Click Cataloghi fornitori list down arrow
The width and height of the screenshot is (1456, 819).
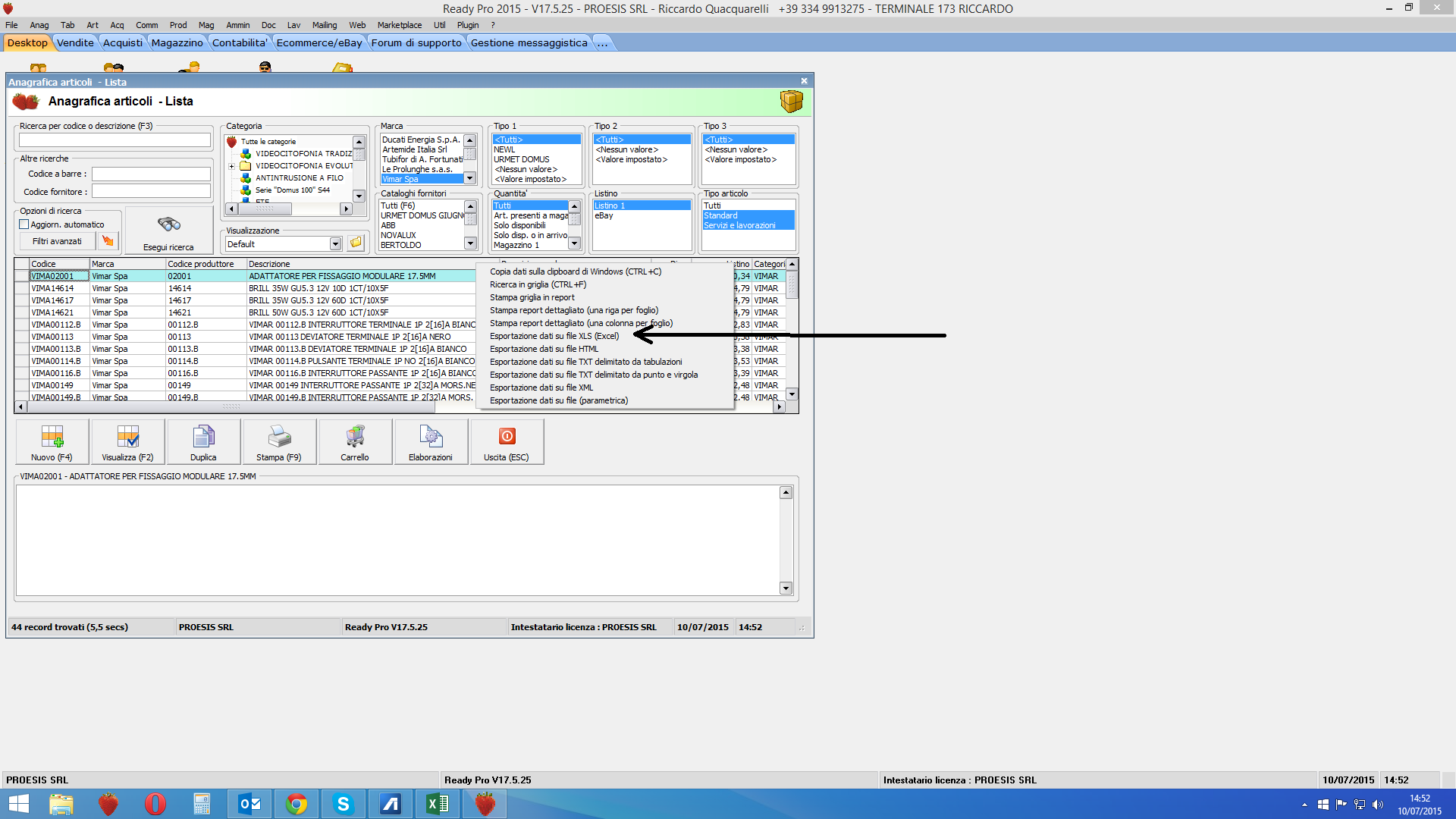pyautogui.click(x=470, y=243)
